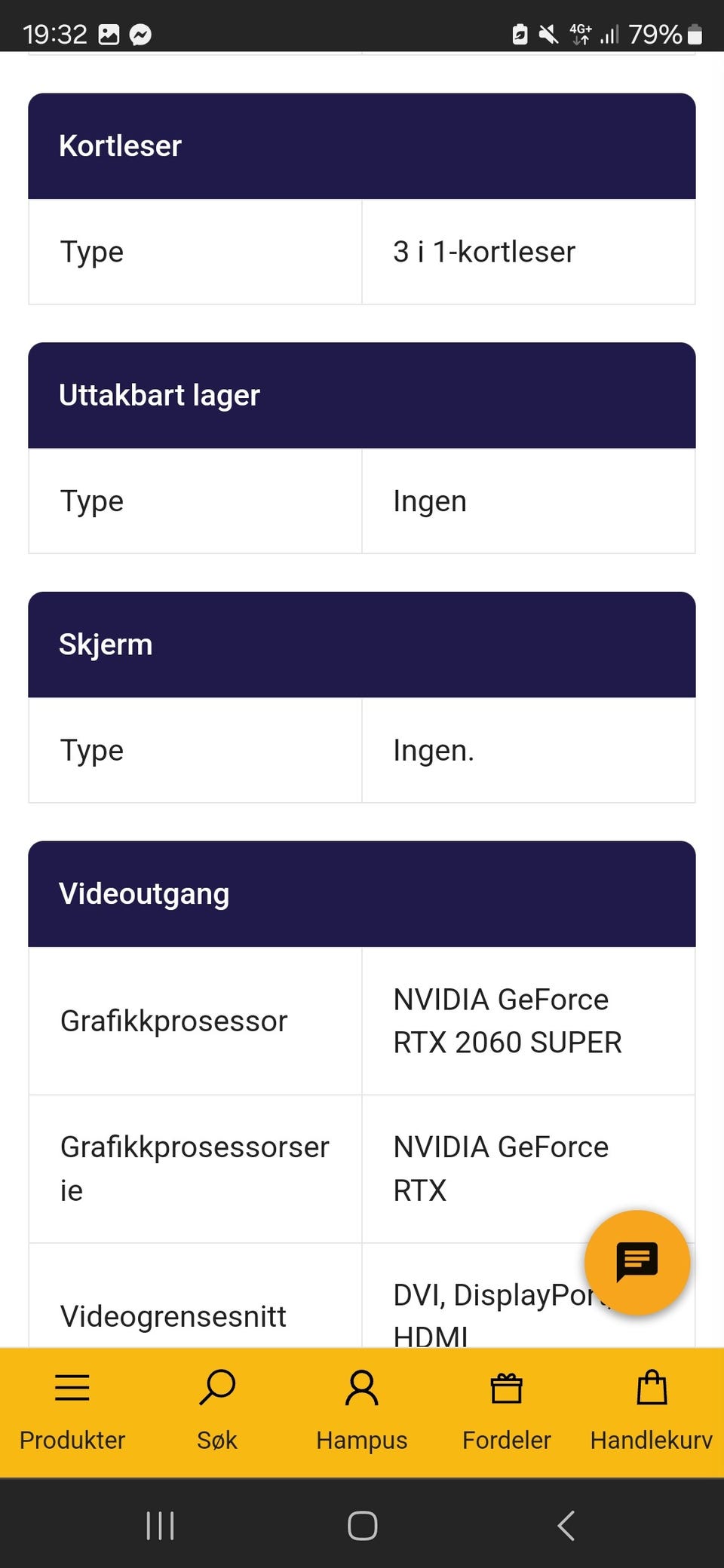Open the Handlekurv shopping bag icon
The height and width of the screenshot is (1568, 724).
click(x=652, y=1388)
